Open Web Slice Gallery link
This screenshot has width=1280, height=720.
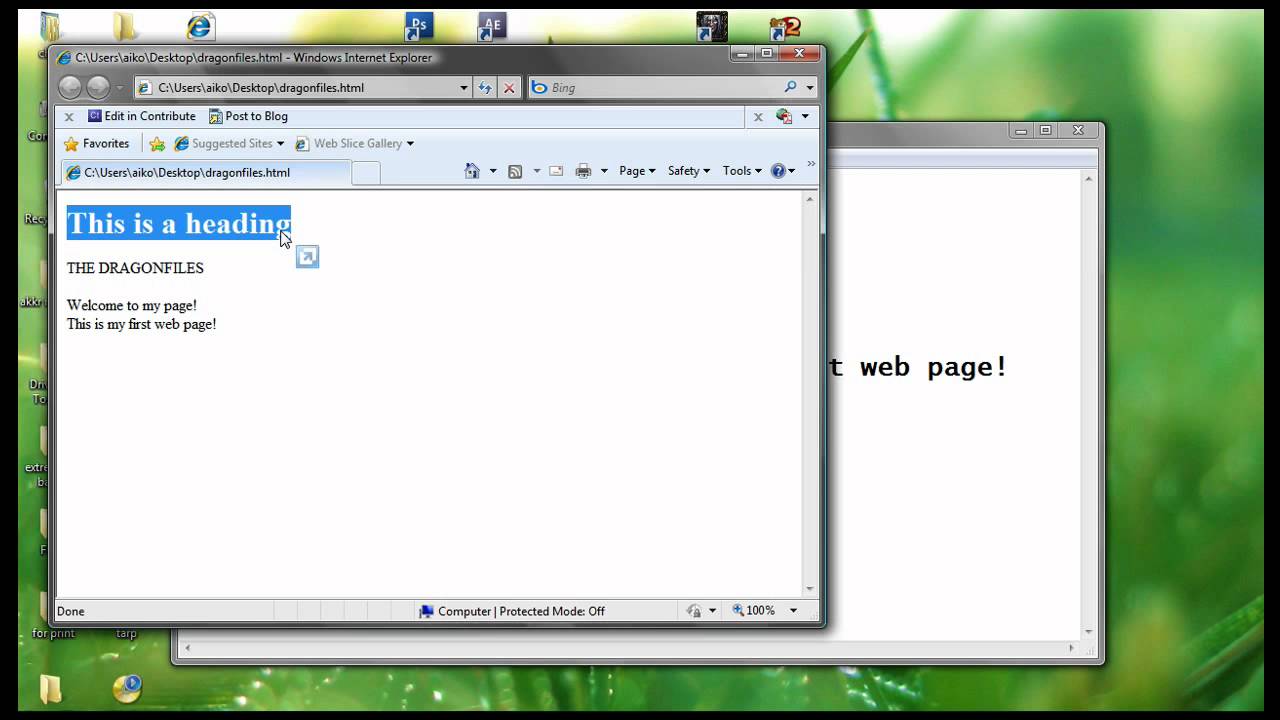point(354,144)
